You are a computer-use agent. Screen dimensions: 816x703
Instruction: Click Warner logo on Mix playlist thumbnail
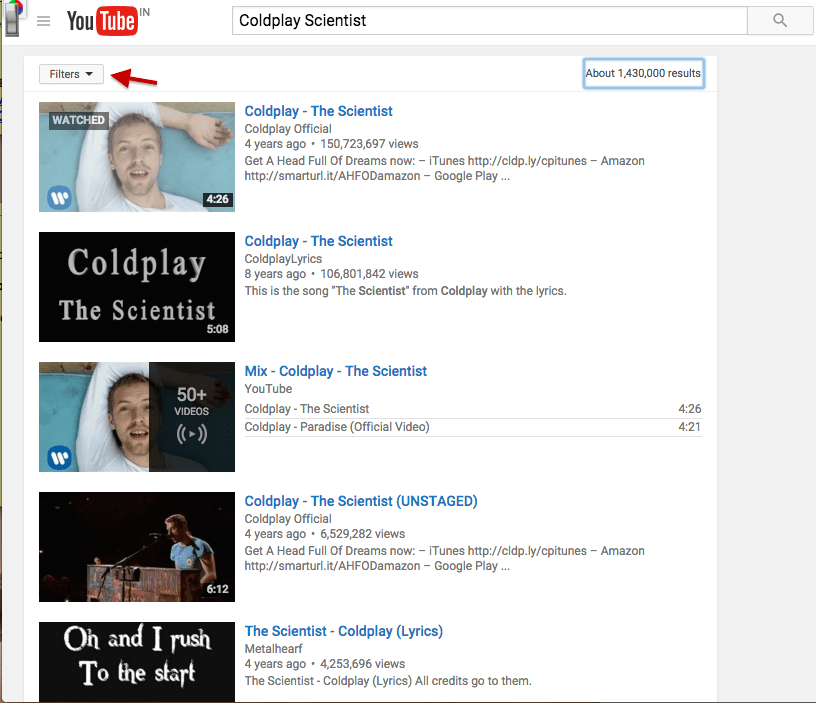tap(60, 458)
